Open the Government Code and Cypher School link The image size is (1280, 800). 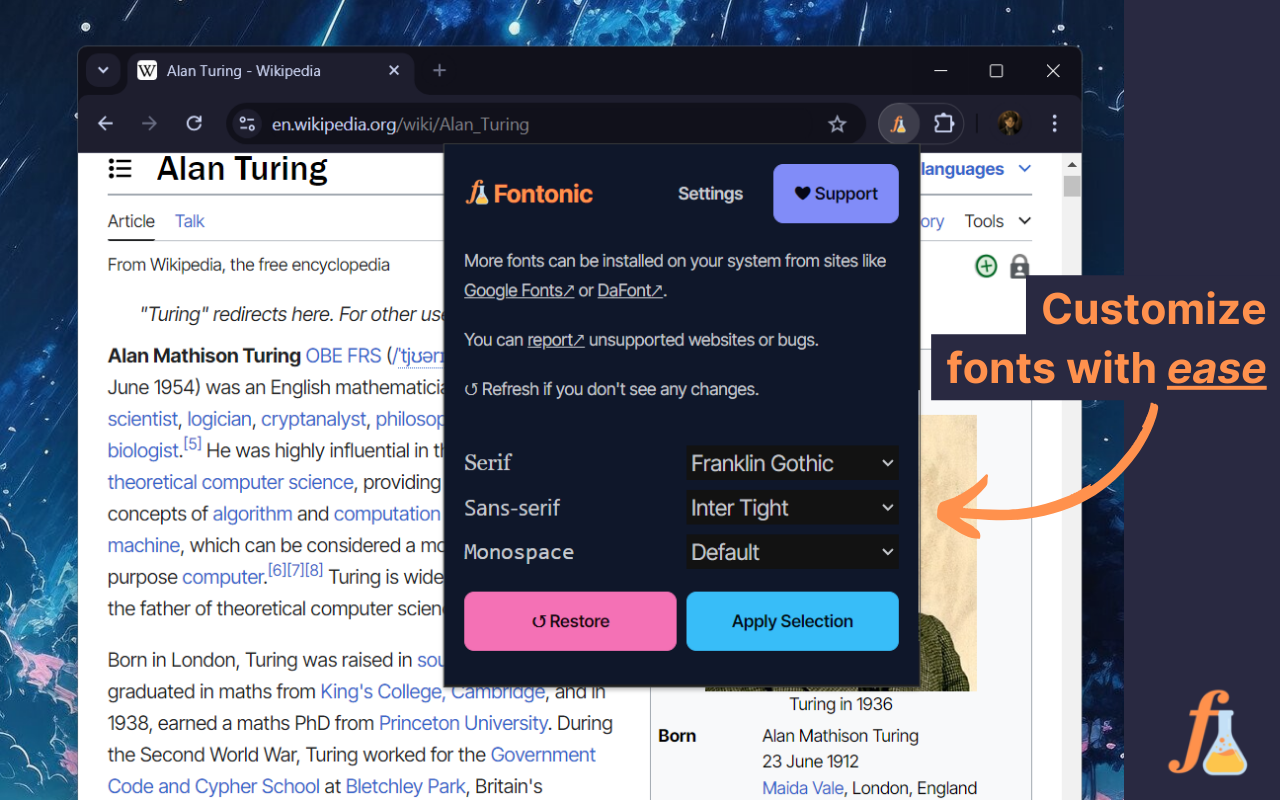coord(352,770)
